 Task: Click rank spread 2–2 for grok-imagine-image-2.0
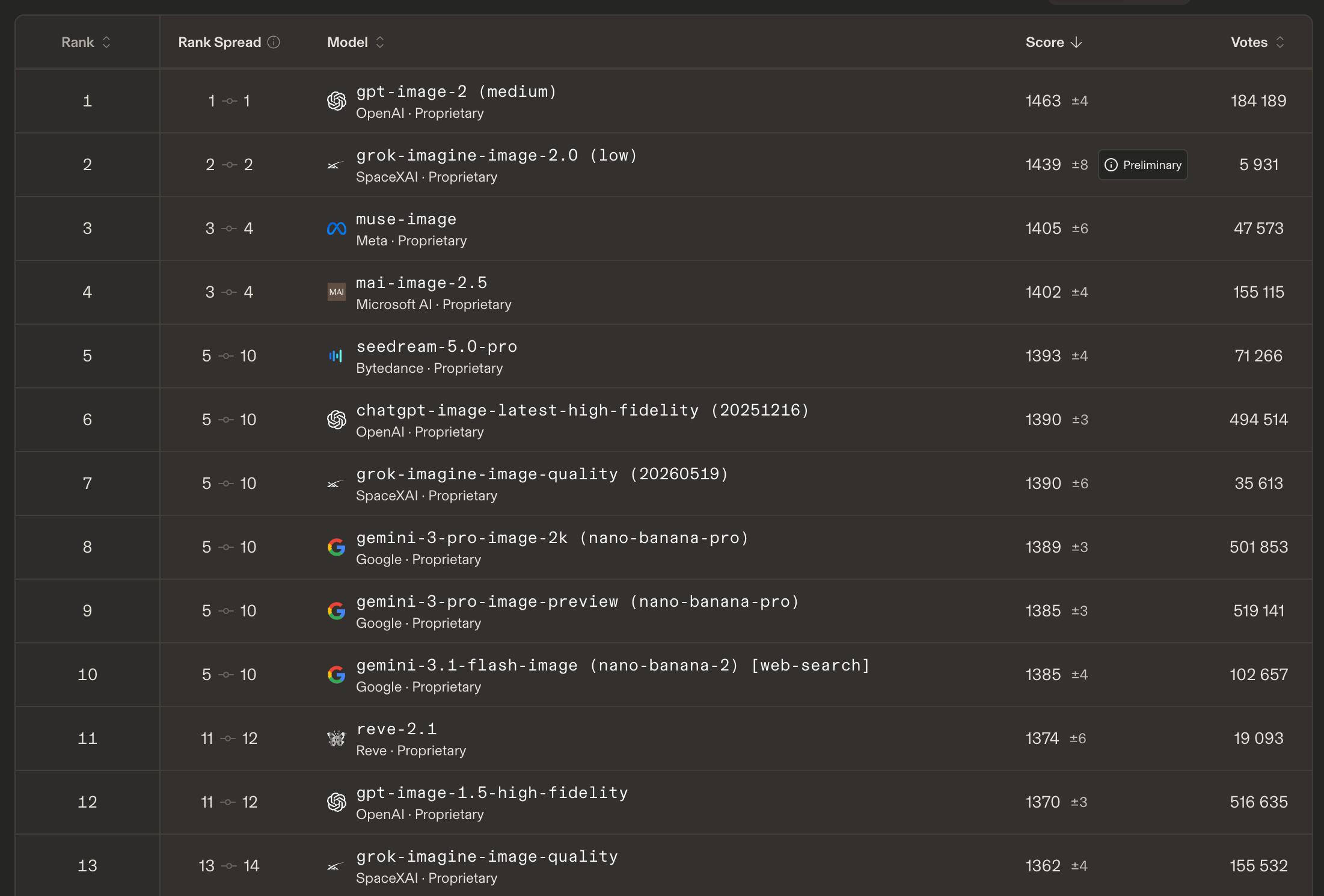(x=229, y=165)
